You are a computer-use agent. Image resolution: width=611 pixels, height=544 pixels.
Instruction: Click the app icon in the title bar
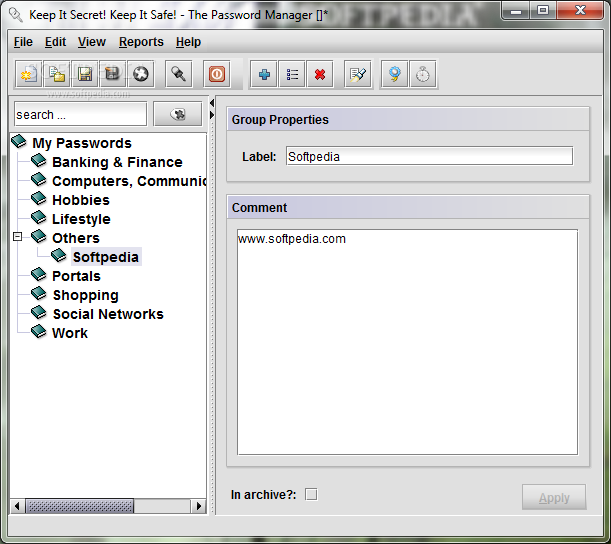click(x=16, y=15)
